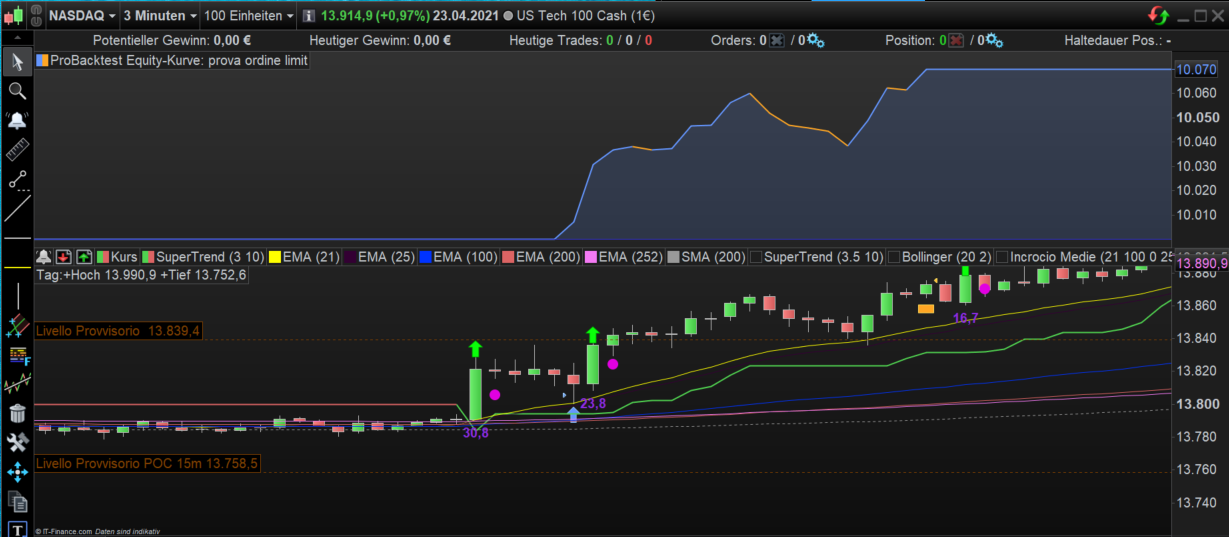The image size is (1229, 537).
Task: Click the 13.914,9 (+0,97%) price quote
Action: (x=375, y=16)
